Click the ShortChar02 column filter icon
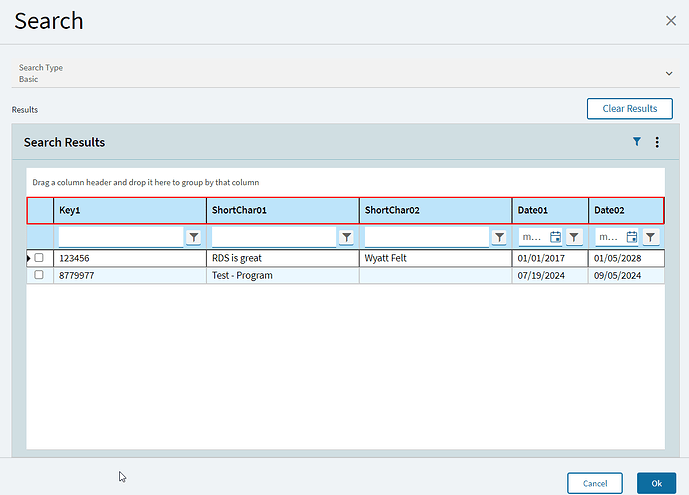Screen dimensions: 689x495 pyautogui.click(x=499, y=237)
